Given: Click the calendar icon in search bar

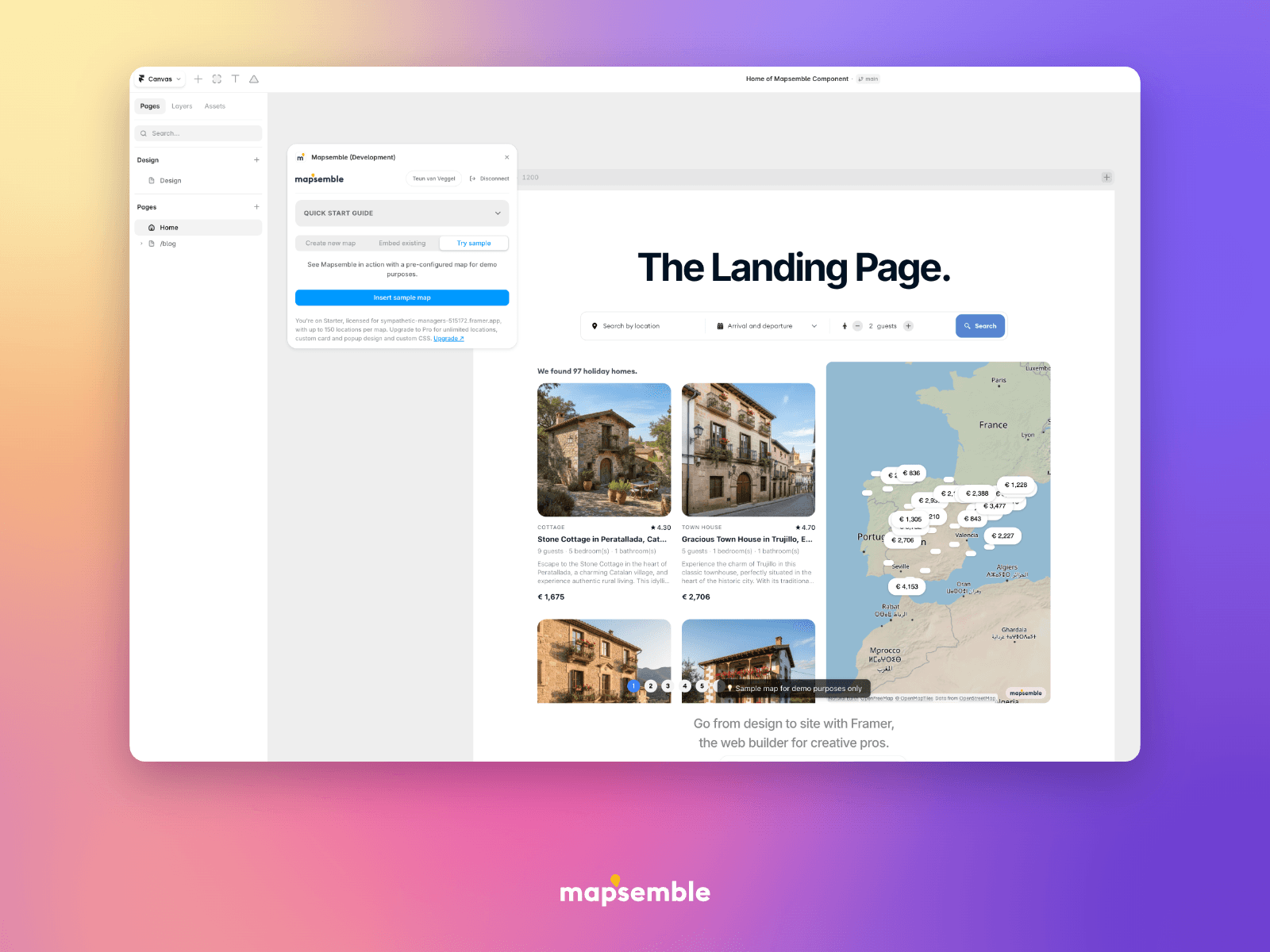Looking at the screenshot, I should coord(720,326).
